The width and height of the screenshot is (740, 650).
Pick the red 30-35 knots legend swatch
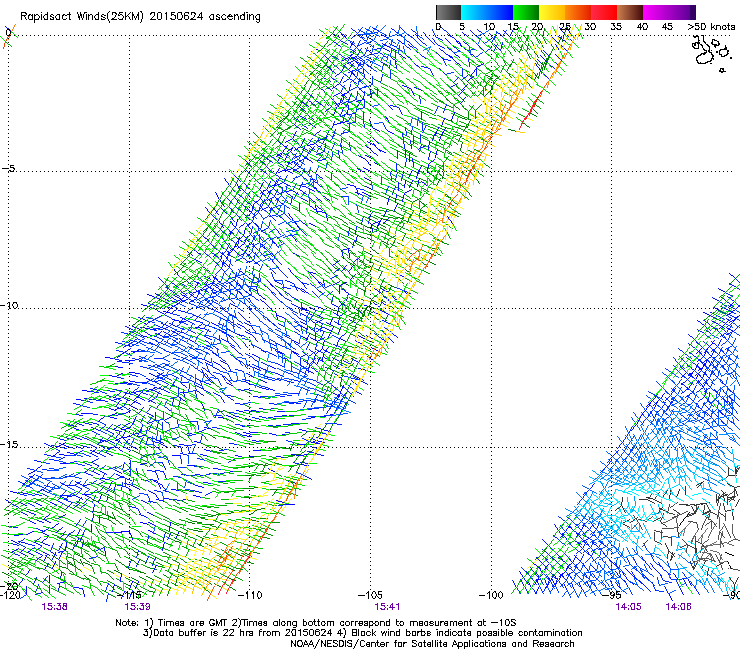[x=604, y=12]
